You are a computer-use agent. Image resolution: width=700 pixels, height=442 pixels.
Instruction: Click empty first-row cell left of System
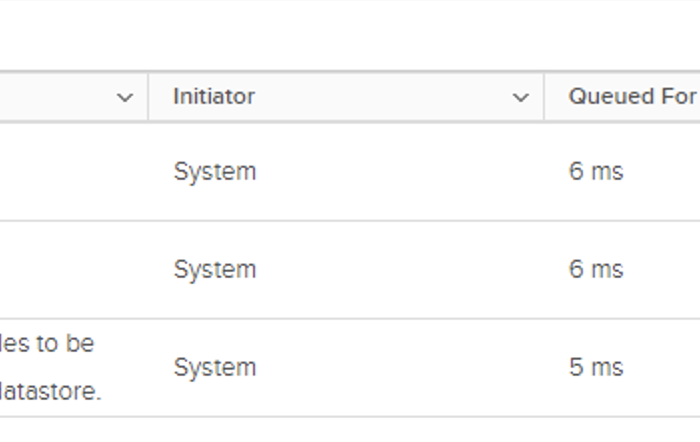coord(70,172)
